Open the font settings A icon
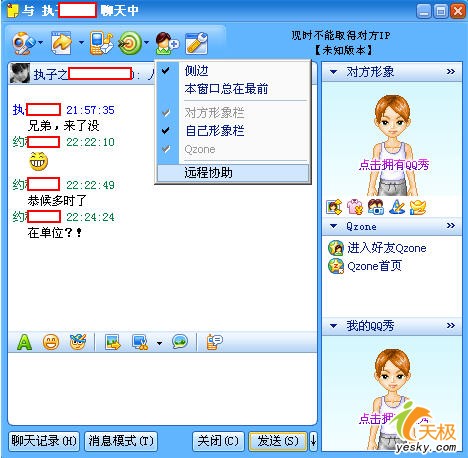This screenshot has height=458, width=468. (x=24, y=342)
